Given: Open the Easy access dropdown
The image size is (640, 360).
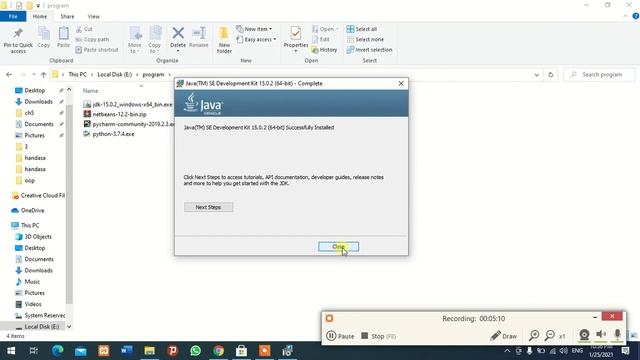Looking at the screenshot, I should [x=256, y=39].
